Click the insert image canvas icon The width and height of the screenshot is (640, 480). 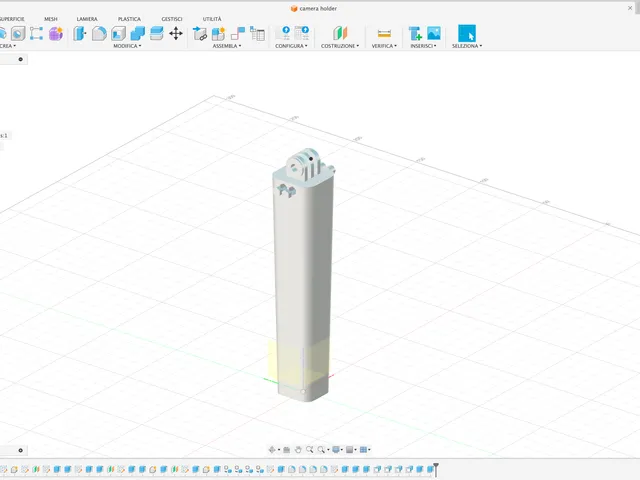pyautogui.click(x=434, y=33)
